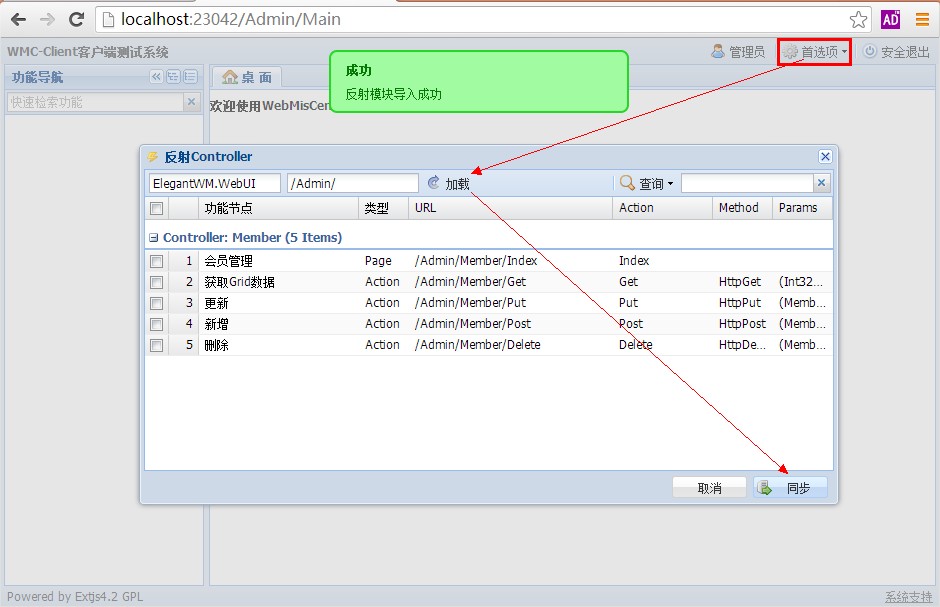Screen dimensions: 940x607
Task: Clear the 快速检索功能 search box
Action: coord(191,102)
